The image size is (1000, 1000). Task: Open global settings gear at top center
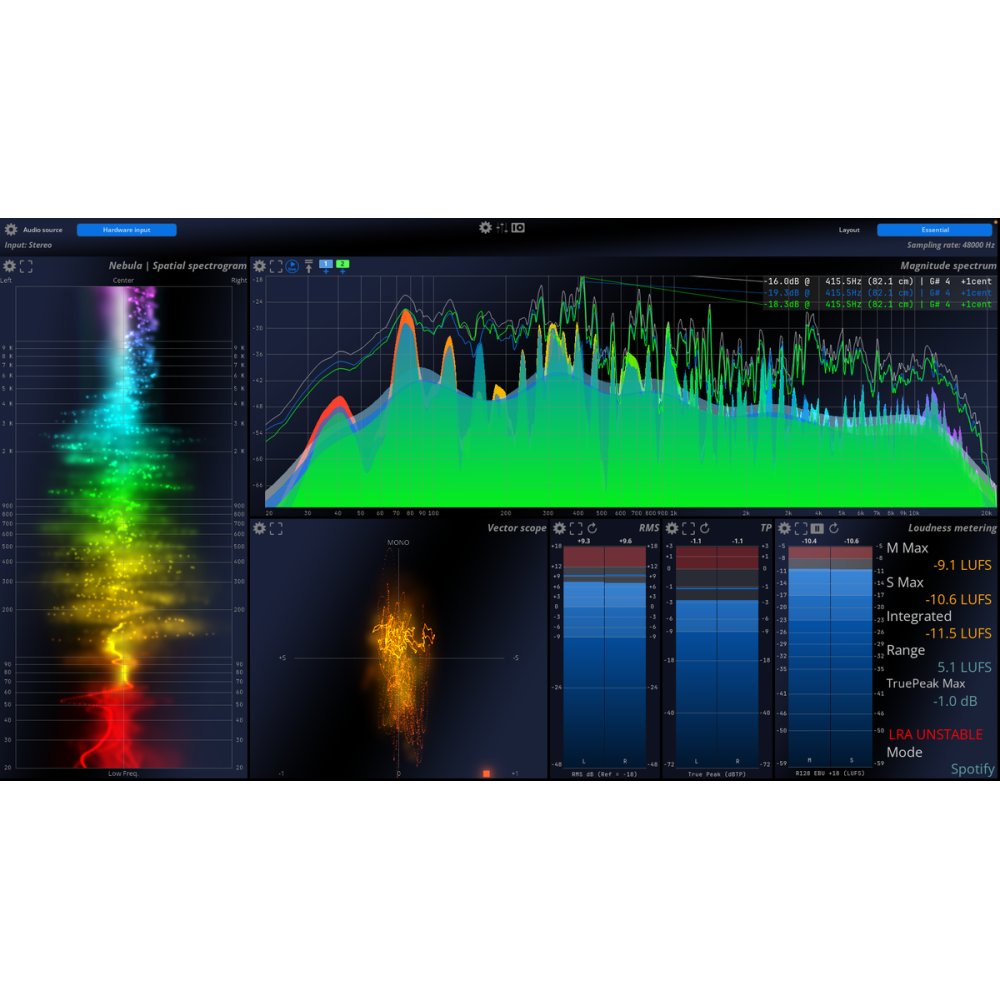(x=485, y=228)
